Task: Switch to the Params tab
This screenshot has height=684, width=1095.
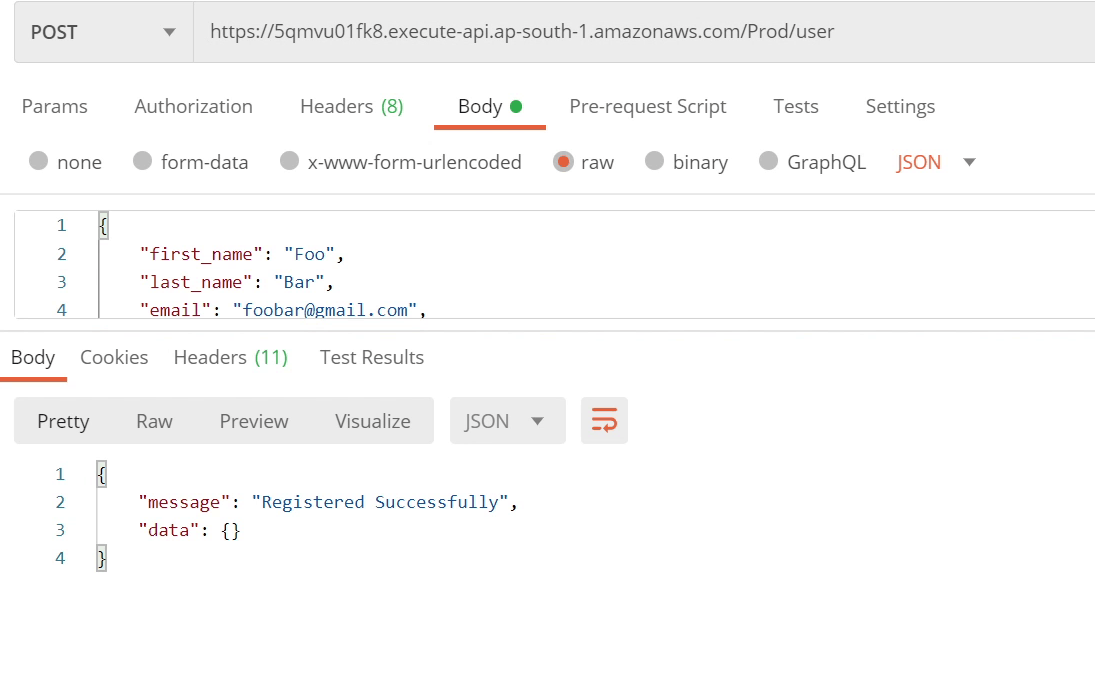Action: [x=55, y=106]
